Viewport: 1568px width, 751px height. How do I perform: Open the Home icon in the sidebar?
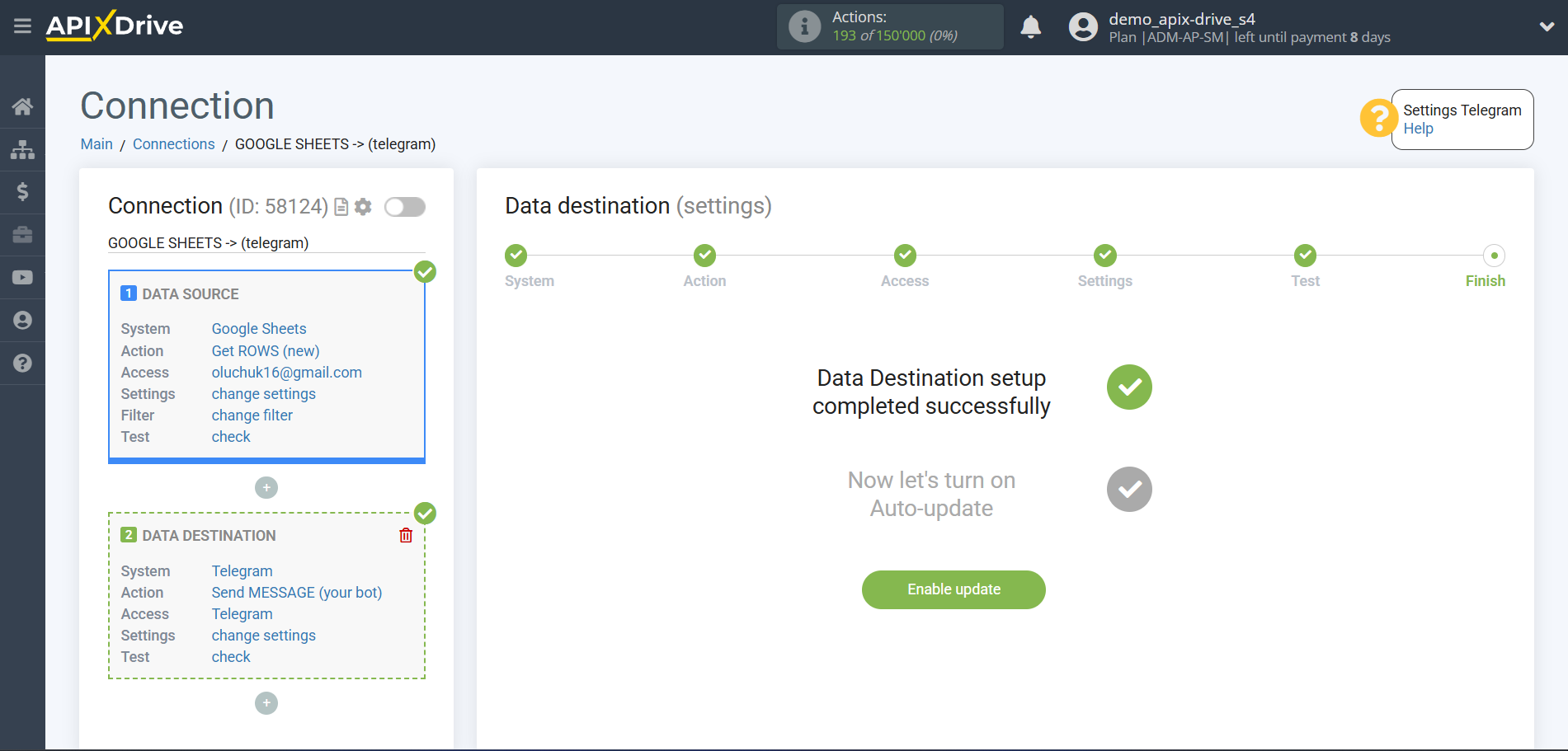[x=22, y=106]
